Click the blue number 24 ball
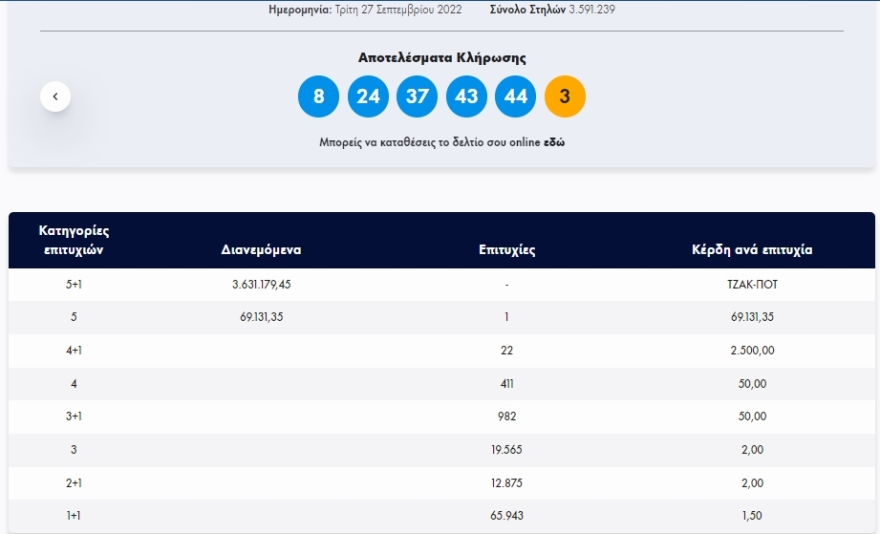Image resolution: width=880 pixels, height=534 pixels. tap(368, 96)
